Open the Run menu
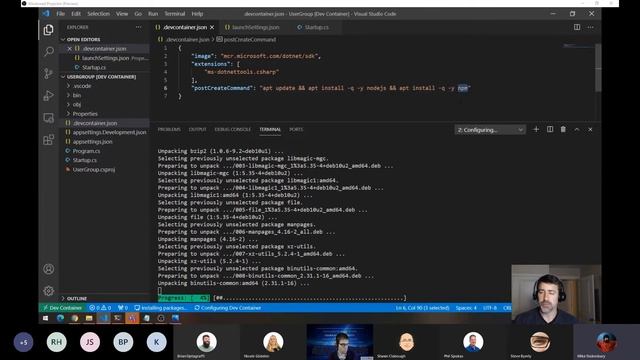 (x=153, y=14)
